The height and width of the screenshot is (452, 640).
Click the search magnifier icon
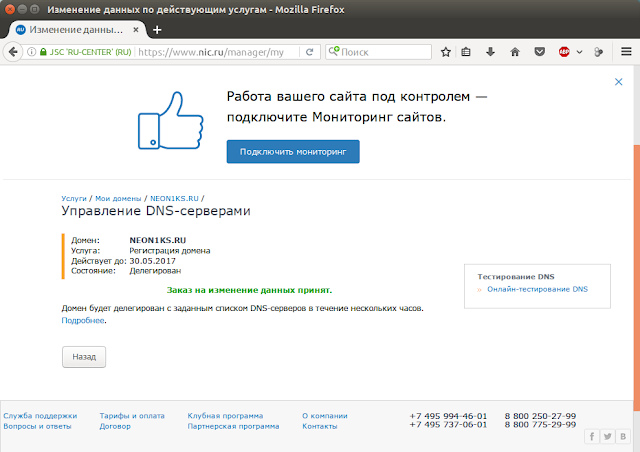pos(334,51)
